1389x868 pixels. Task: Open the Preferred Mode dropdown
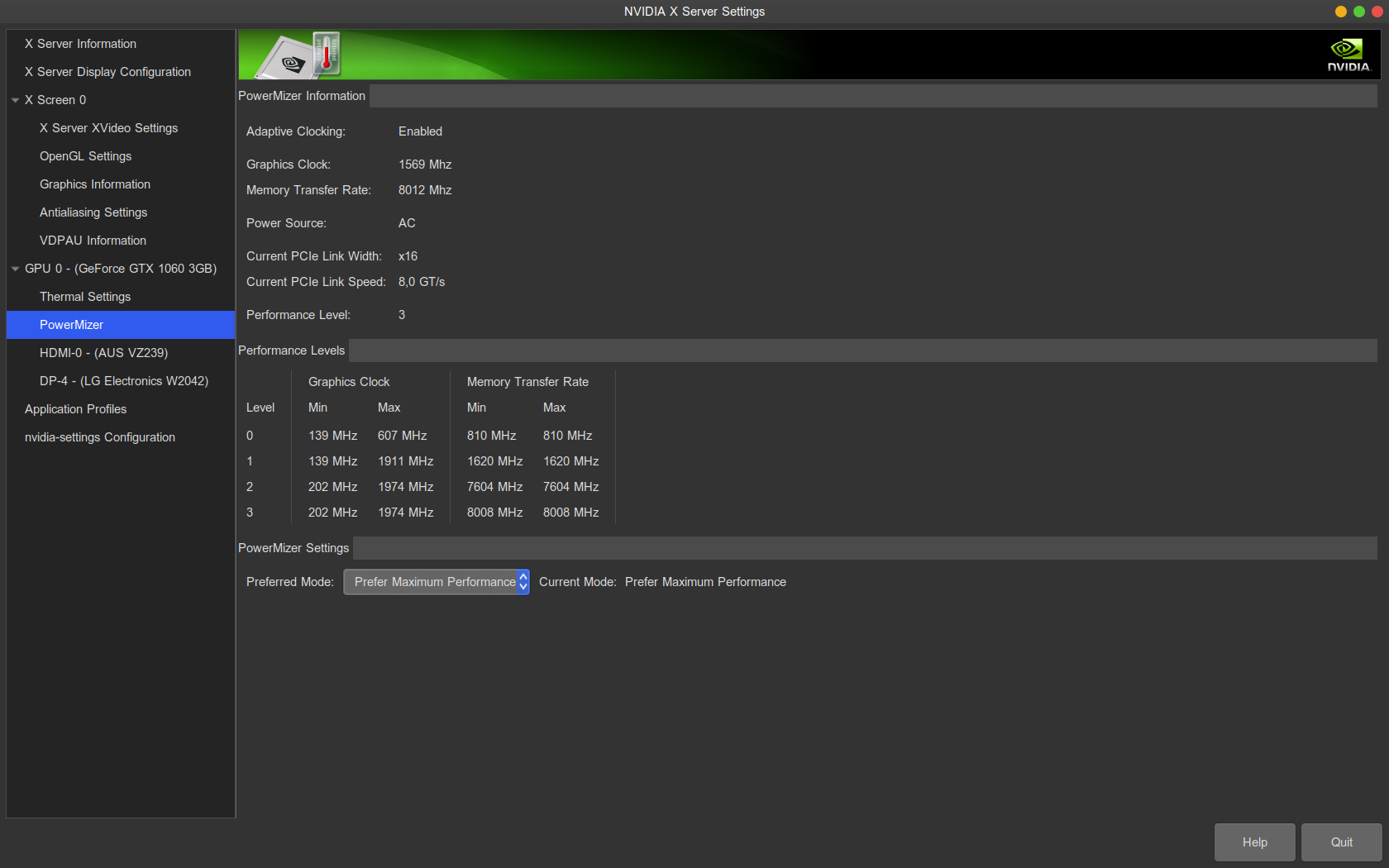[437, 582]
